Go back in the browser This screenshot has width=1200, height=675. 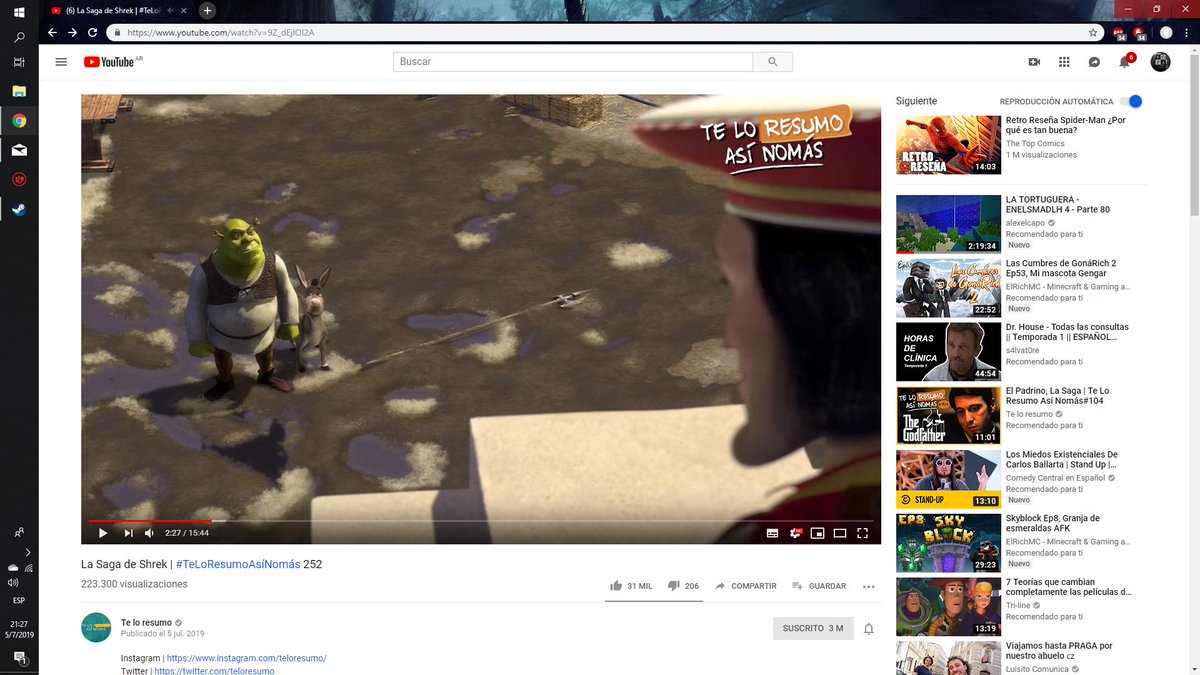click(53, 33)
